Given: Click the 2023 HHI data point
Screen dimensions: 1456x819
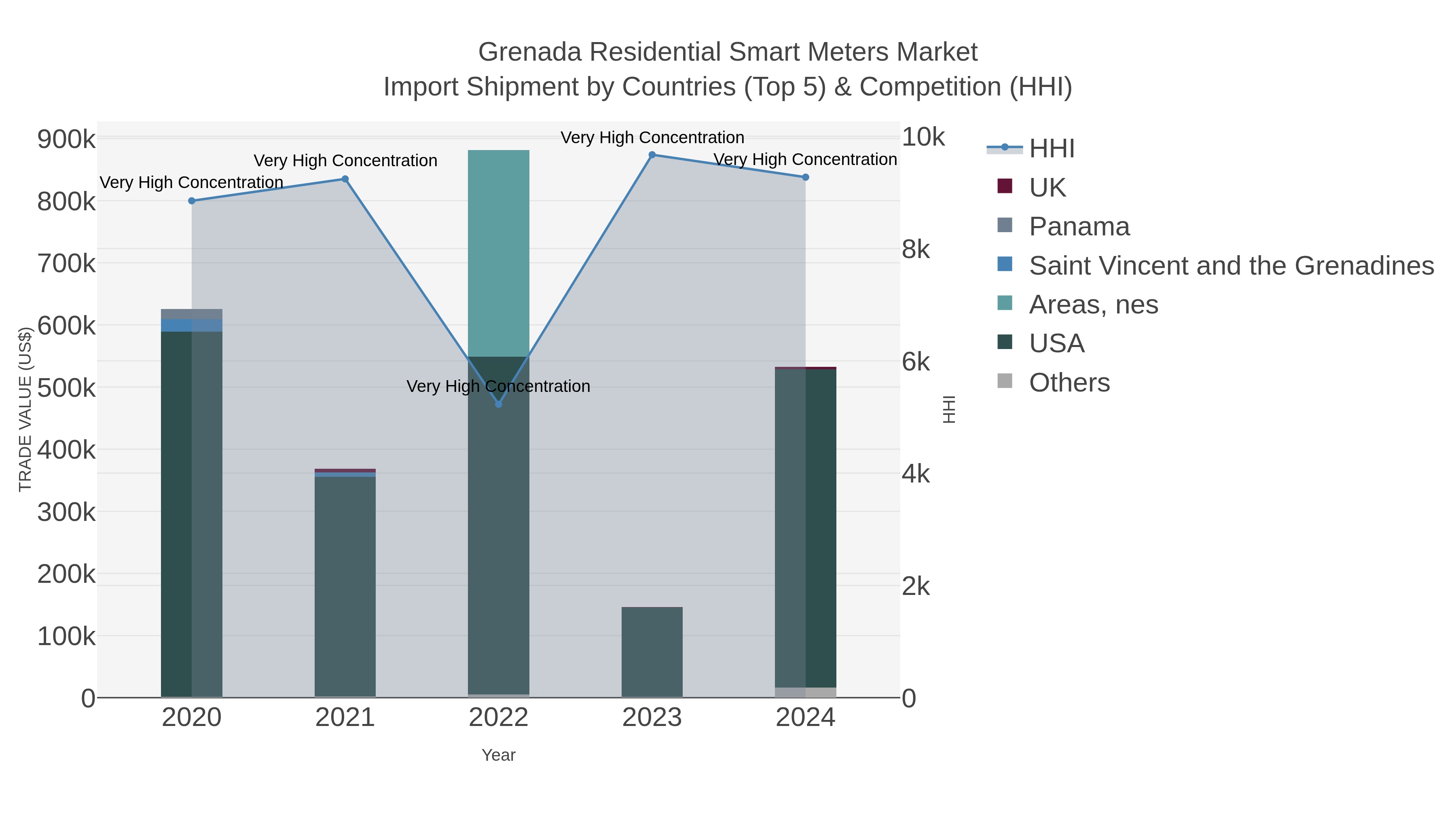Looking at the screenshot, I should 652,155.
